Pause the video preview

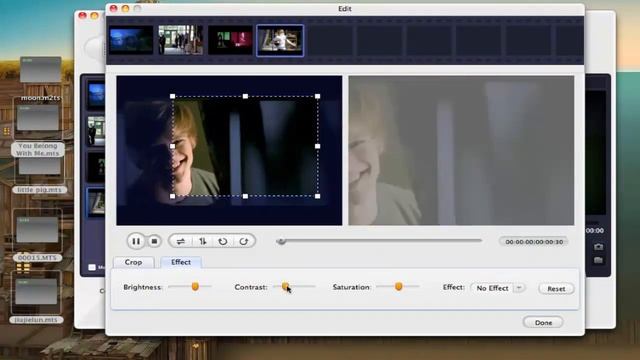pyautogui.click(x=136, y=241)
